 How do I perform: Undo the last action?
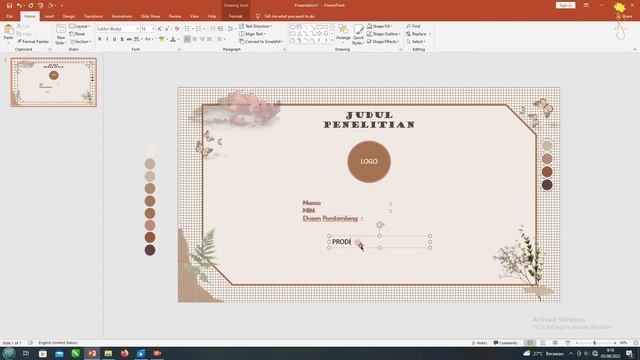pyautogui.click(x=19, y=5)
